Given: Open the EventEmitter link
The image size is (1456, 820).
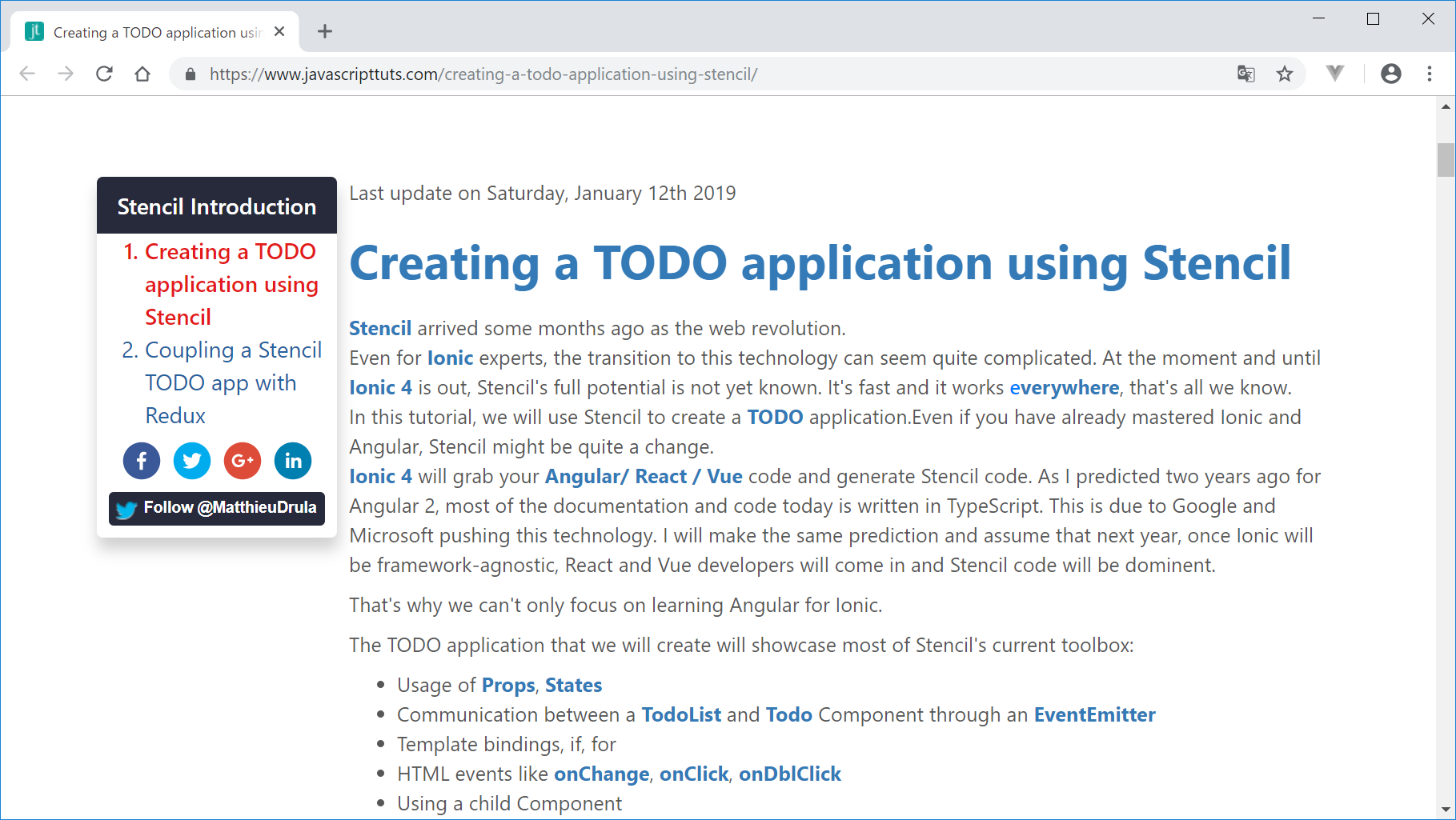Looking at the screenshot, I should click(1095, 714).
